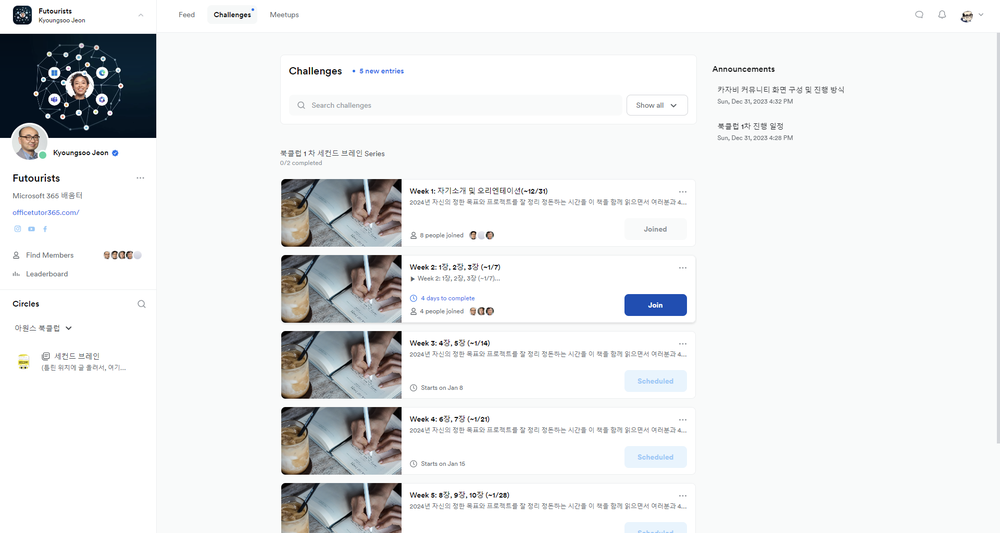Open the officetutor365.com link
Viewport: 1000px width, 533px height.
point(46,212)
